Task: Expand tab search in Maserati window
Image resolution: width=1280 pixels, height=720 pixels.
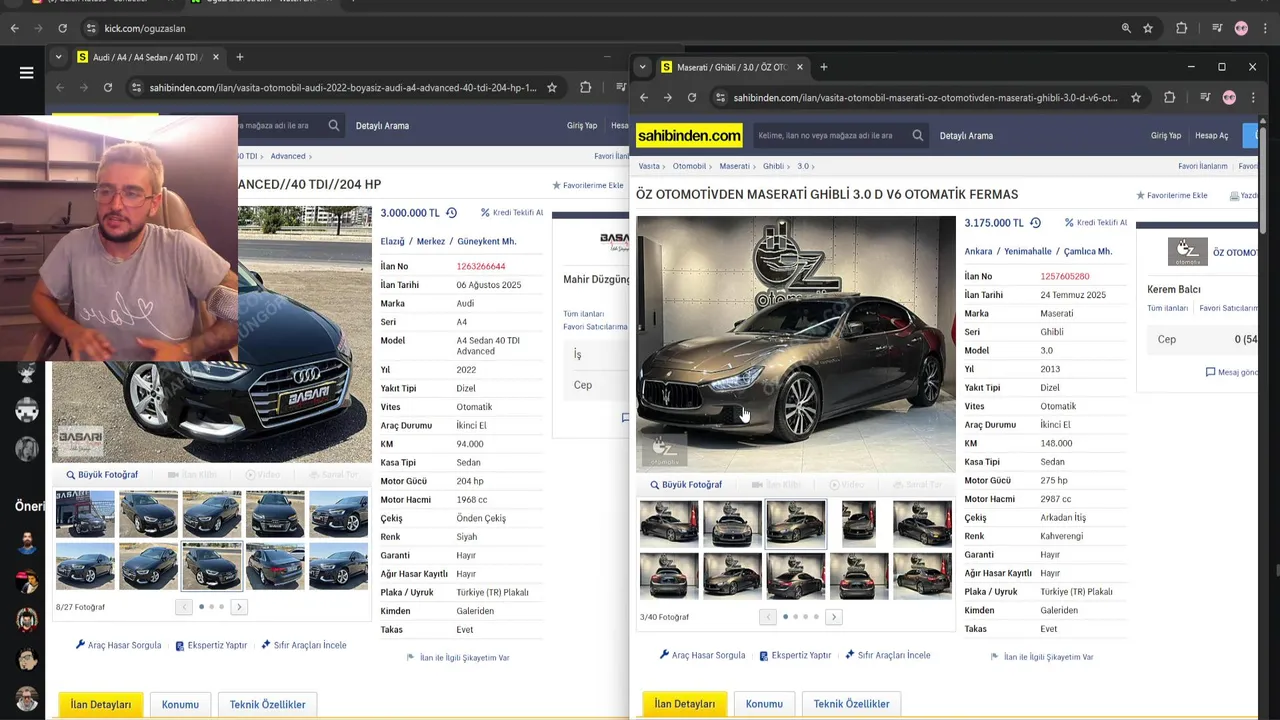Action: [x=642, y=67]
